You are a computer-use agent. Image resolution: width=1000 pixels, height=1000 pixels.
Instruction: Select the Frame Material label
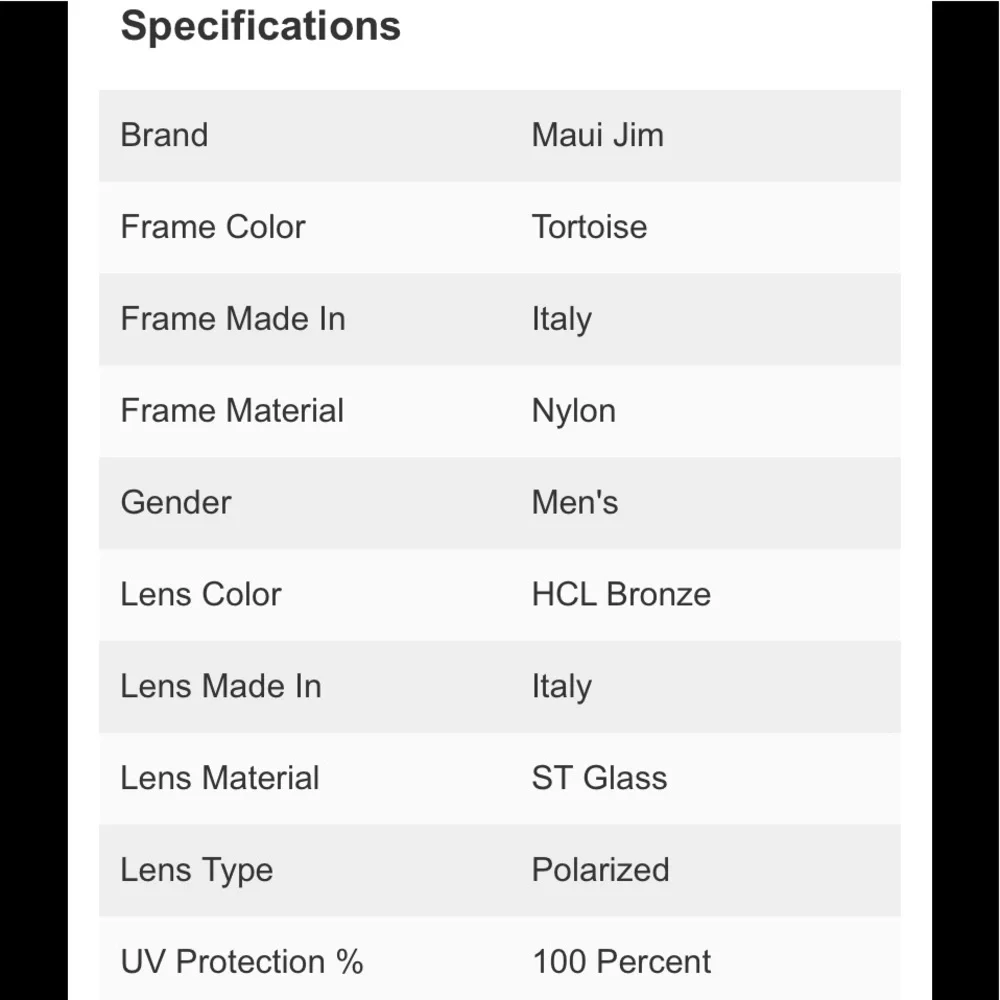pos(232,411)
